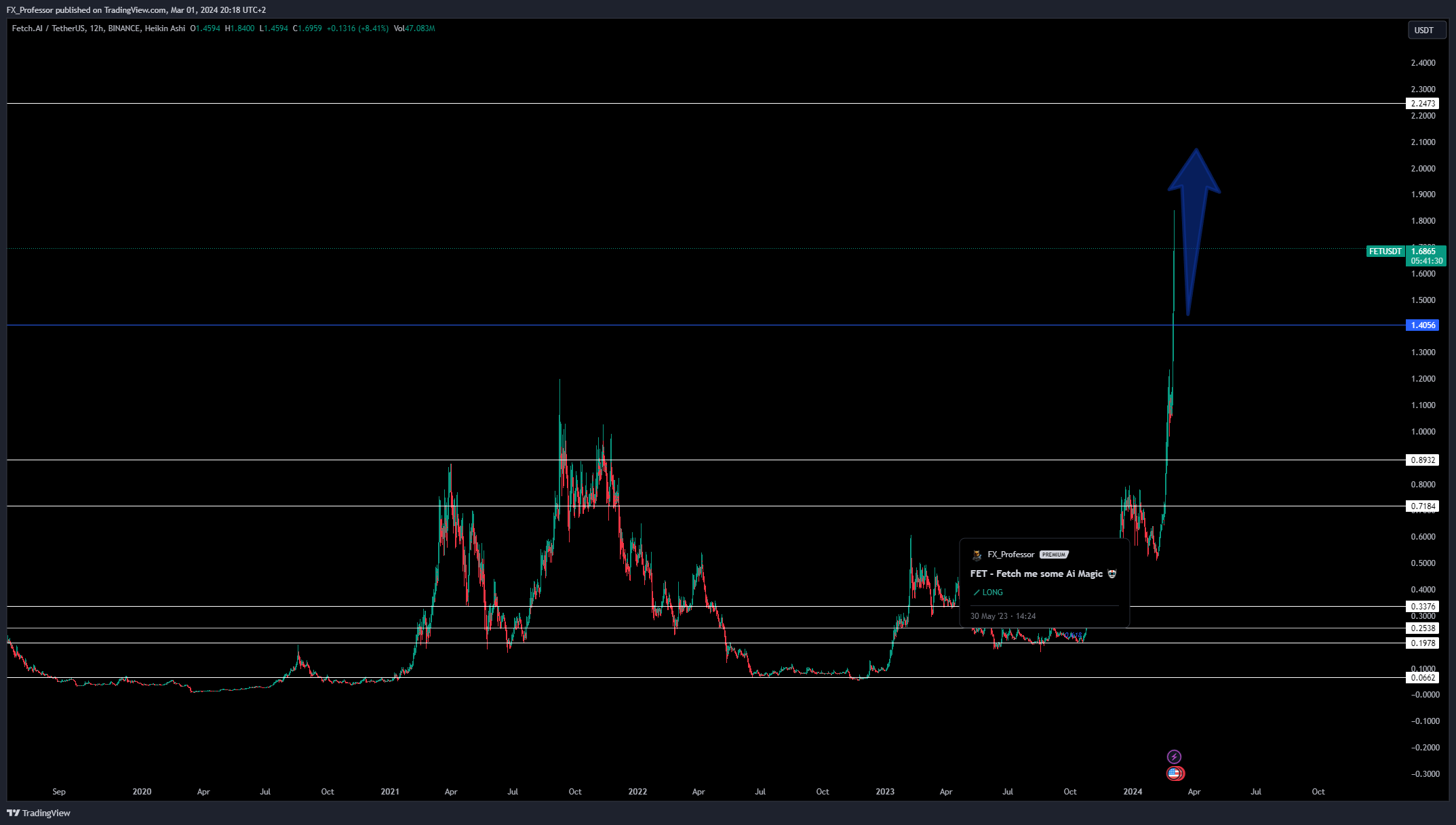This screenshot has height=825, width=1456.
Task: Click the BINANCE exchange text
Action: [123, 28]
